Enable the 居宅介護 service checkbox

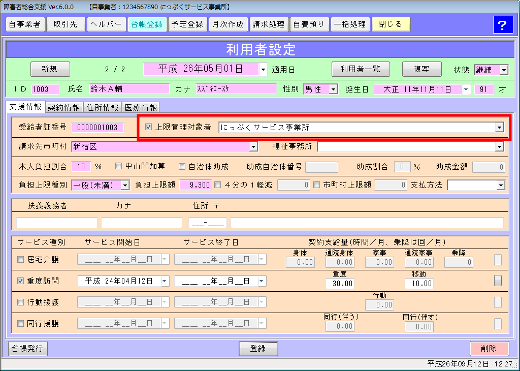pyautogui.click(x=21, y=259)
